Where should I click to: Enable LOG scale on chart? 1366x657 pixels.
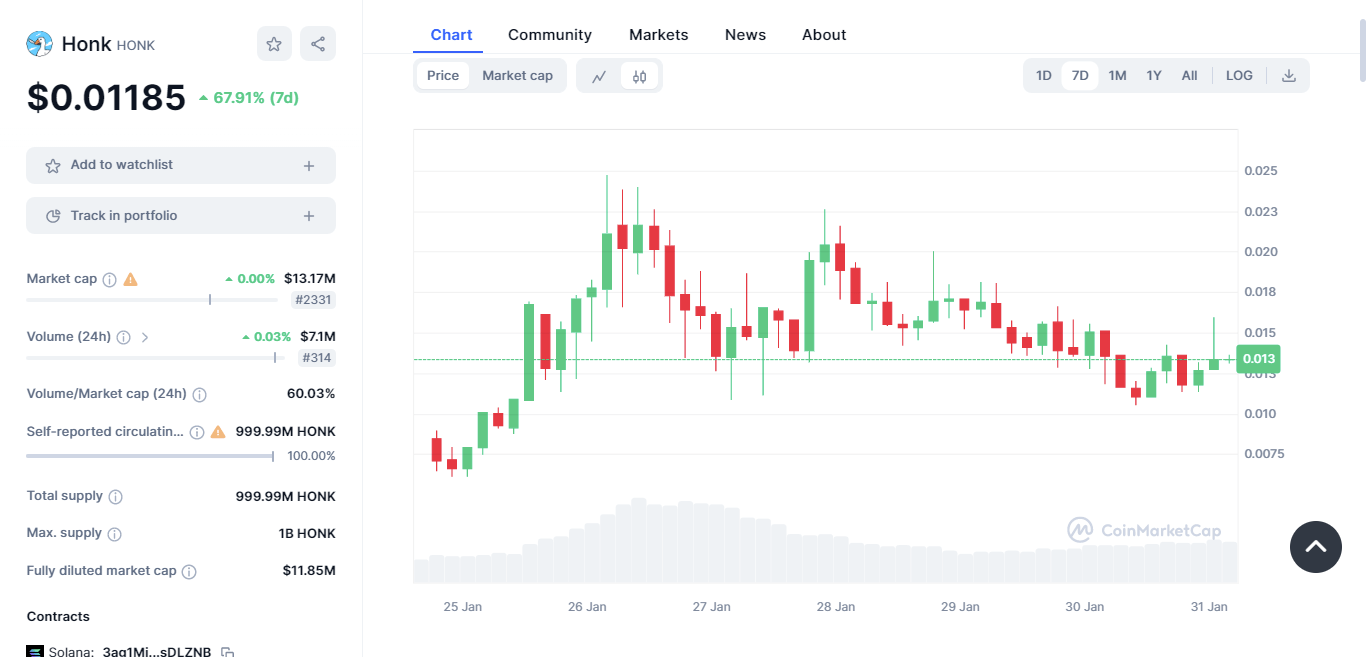pyautogui.click(x=1239, y=76)
